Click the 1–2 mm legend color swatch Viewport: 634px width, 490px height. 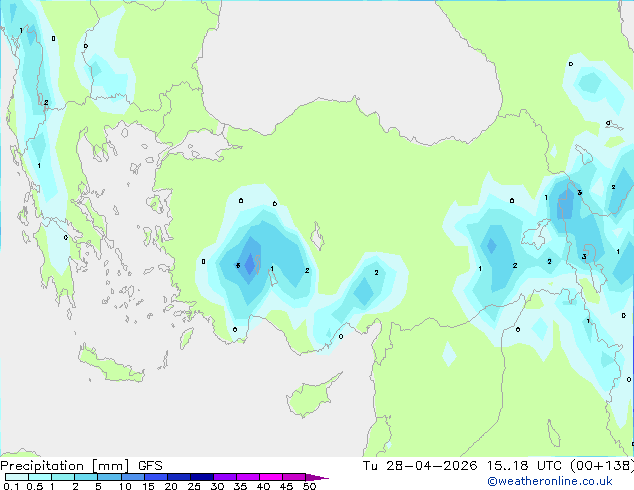[x=63, y=477]
